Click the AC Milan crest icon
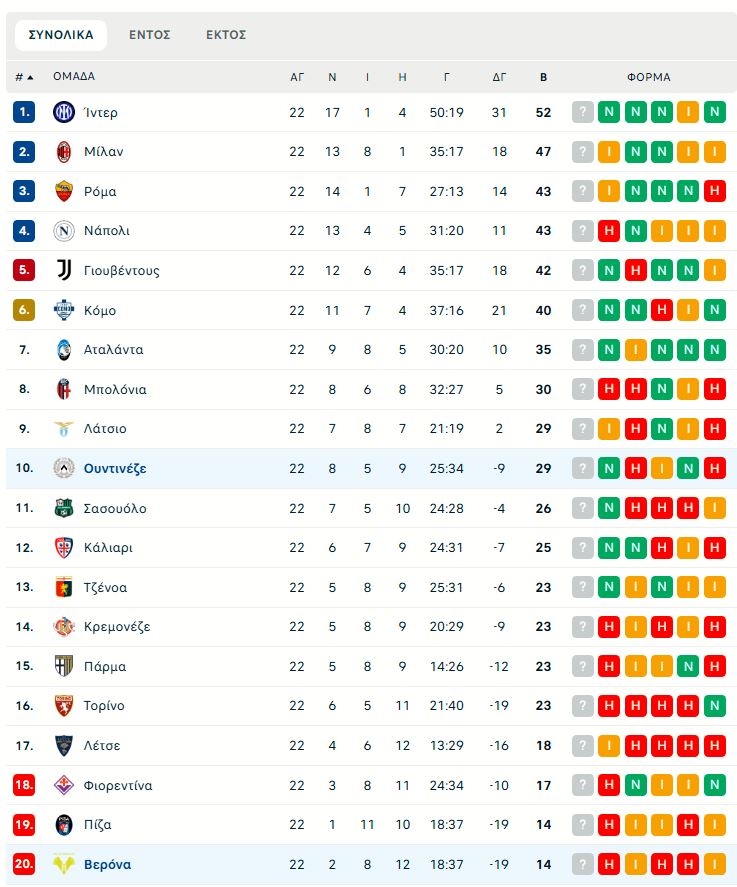The image size is (737, 887). (64, 152)
